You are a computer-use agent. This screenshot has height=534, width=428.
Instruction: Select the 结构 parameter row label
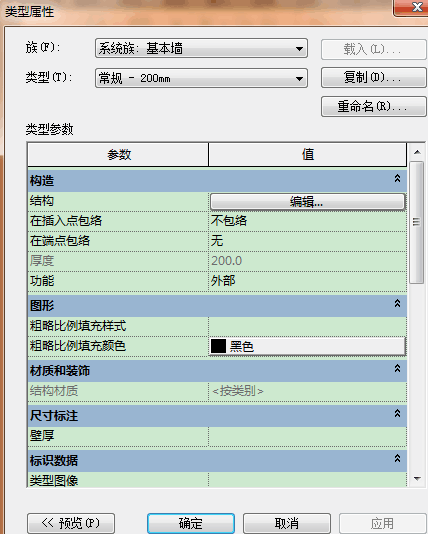coord(42,201)
